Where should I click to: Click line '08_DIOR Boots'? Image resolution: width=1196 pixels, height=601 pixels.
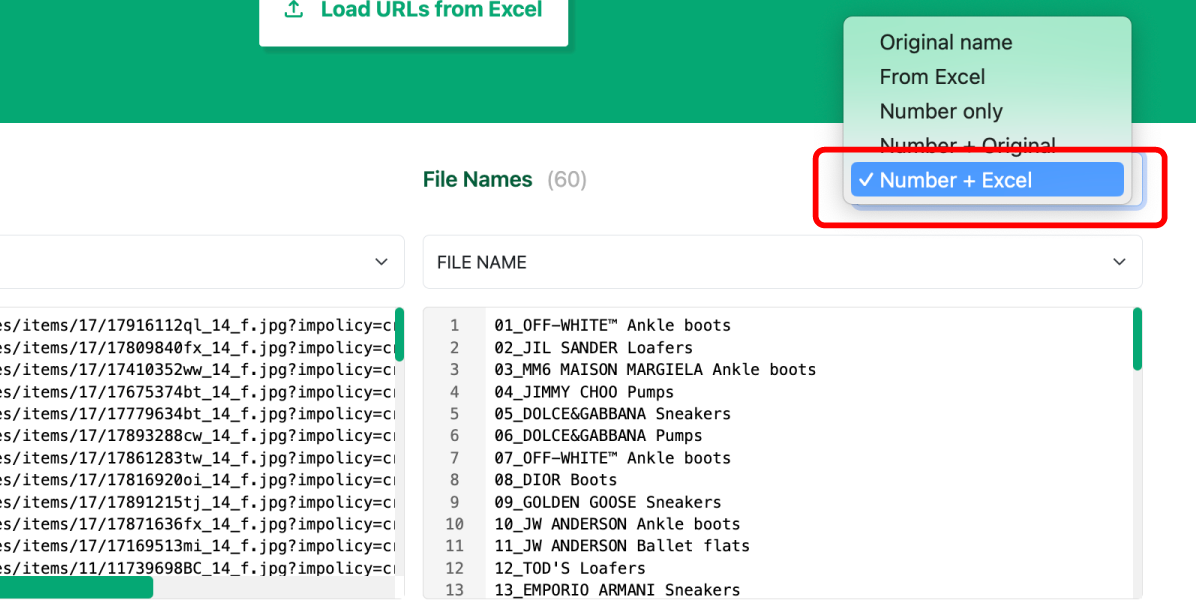(x=555, y=479)
